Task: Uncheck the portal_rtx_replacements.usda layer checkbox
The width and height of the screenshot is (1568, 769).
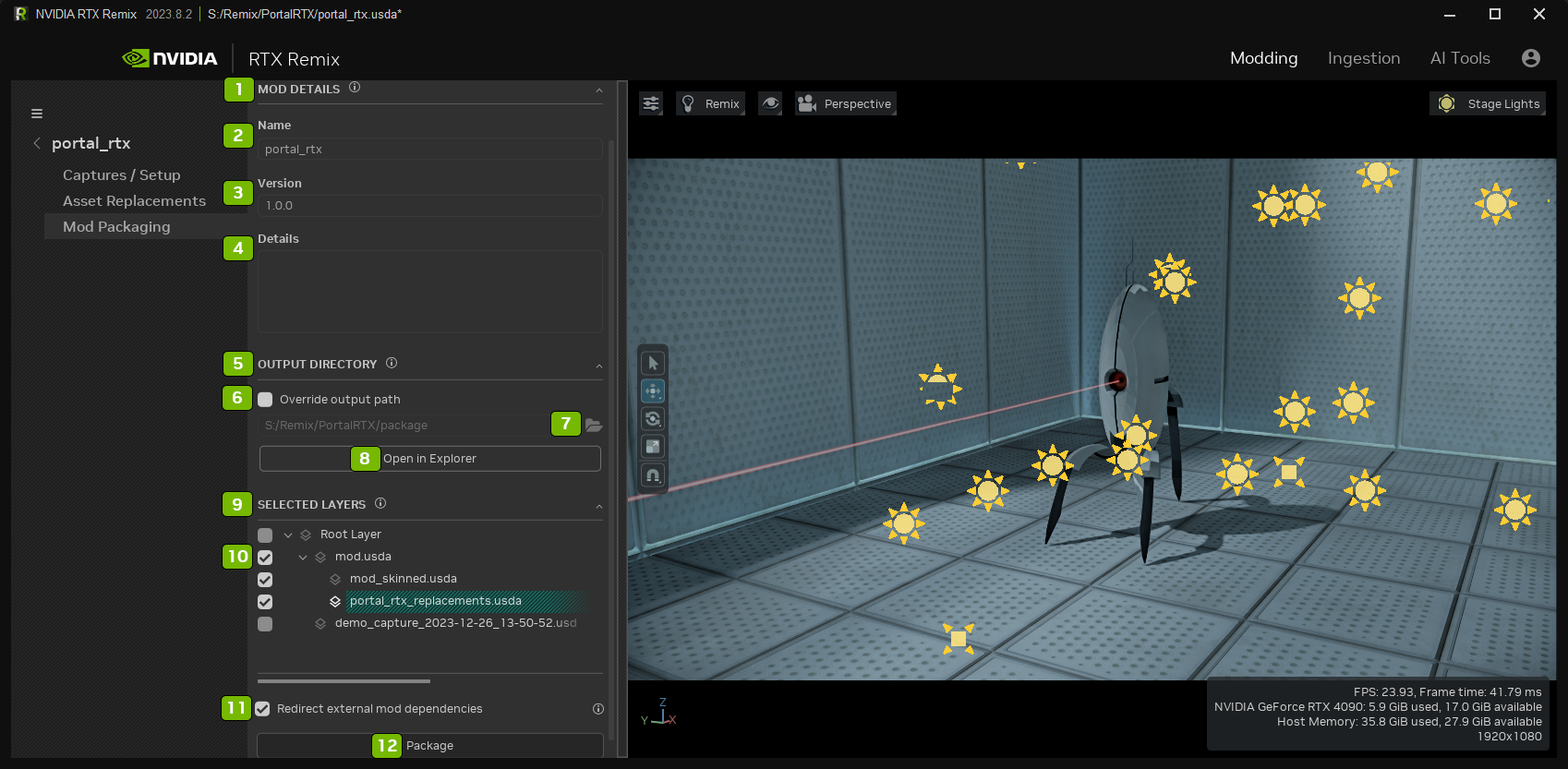Action: pos(265,602)
